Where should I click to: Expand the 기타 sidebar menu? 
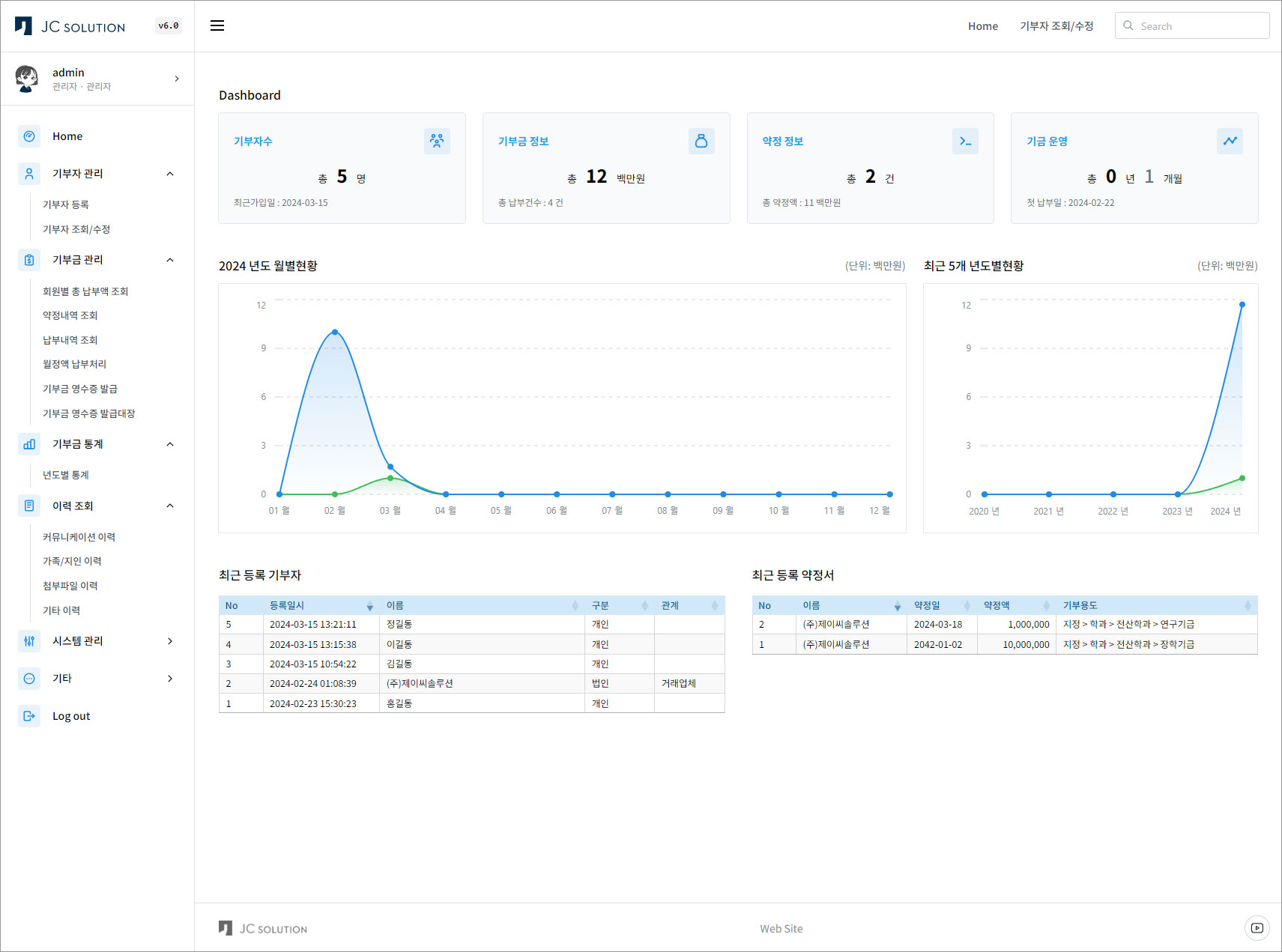[170, 679]
